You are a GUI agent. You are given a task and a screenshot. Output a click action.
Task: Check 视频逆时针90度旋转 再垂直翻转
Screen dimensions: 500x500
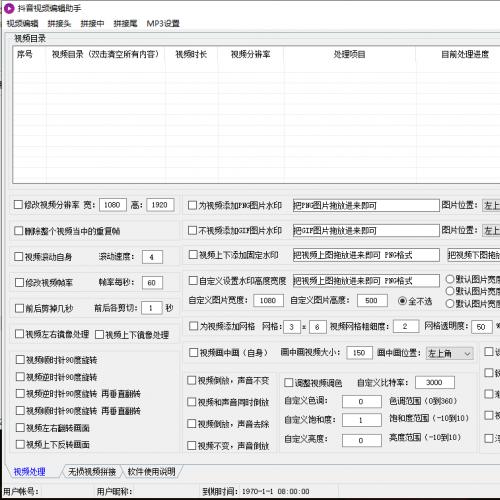(x=20, y=394)
